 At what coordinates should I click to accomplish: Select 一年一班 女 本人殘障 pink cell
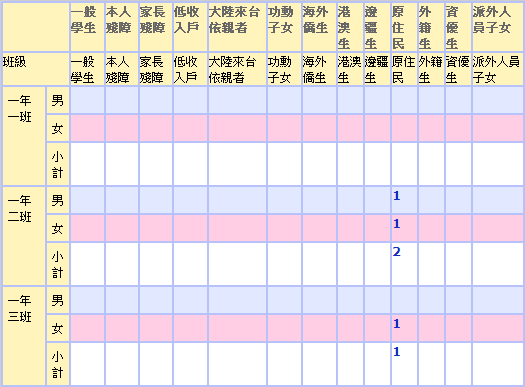tap(122, 128)
